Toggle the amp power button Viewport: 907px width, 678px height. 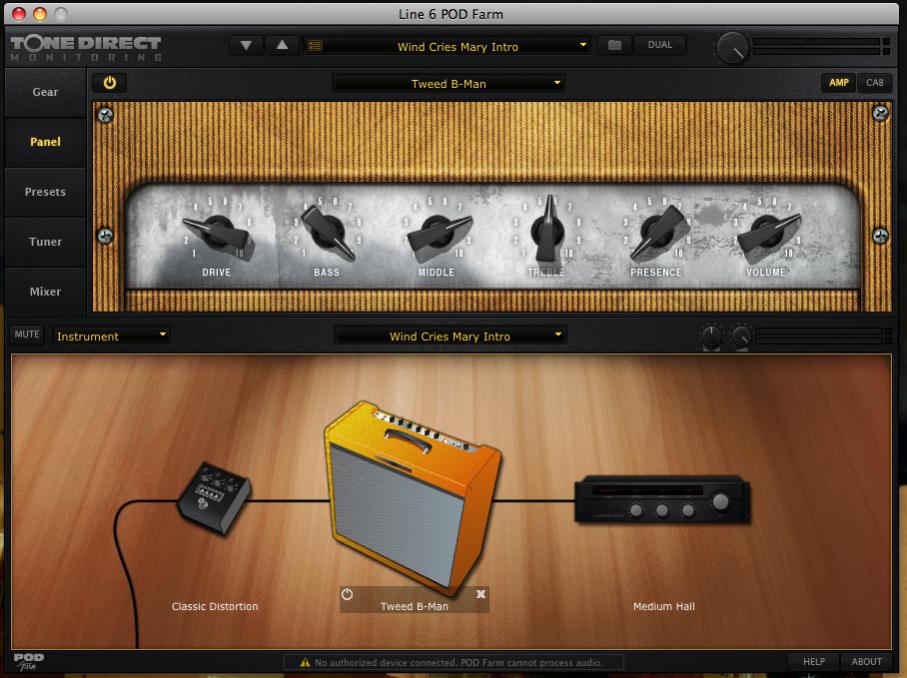click(x=109, y=83)
